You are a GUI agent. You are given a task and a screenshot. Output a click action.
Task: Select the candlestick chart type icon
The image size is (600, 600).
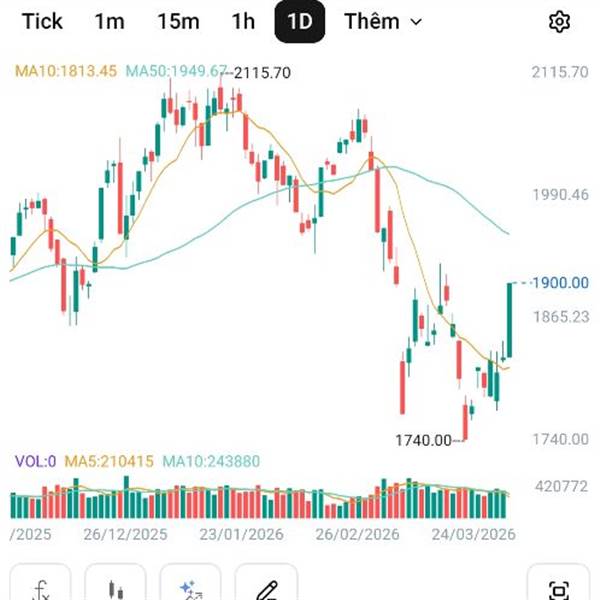coord(116,588)
